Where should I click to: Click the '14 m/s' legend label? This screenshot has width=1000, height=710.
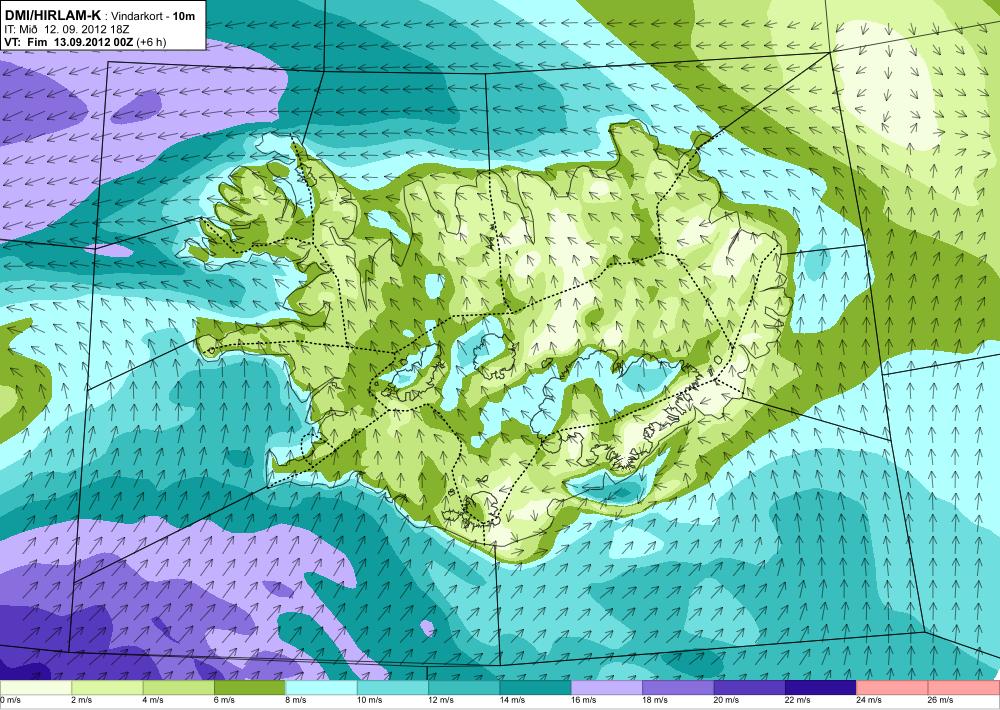[513, 700]
